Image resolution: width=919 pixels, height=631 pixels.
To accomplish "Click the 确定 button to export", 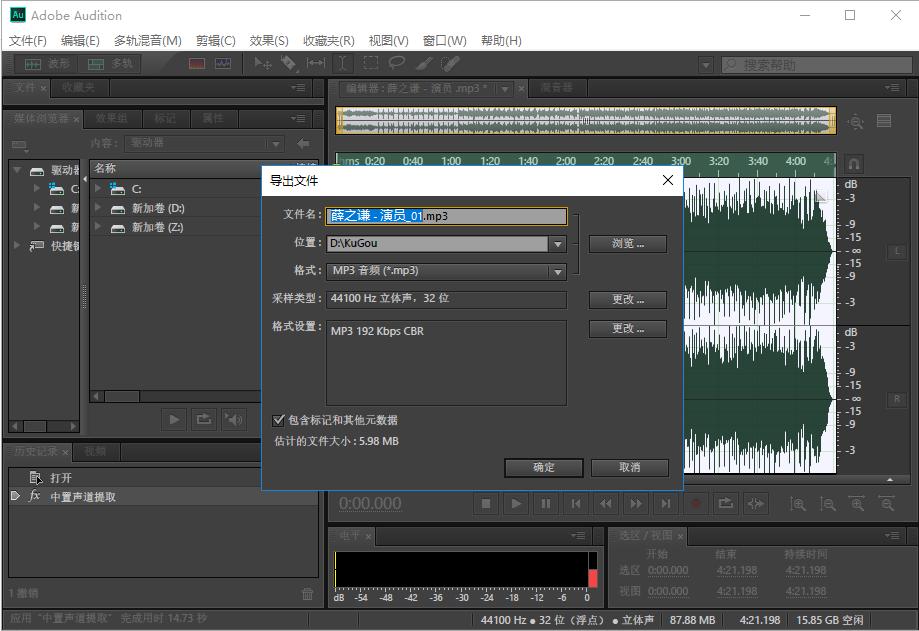I will (543, 467).
